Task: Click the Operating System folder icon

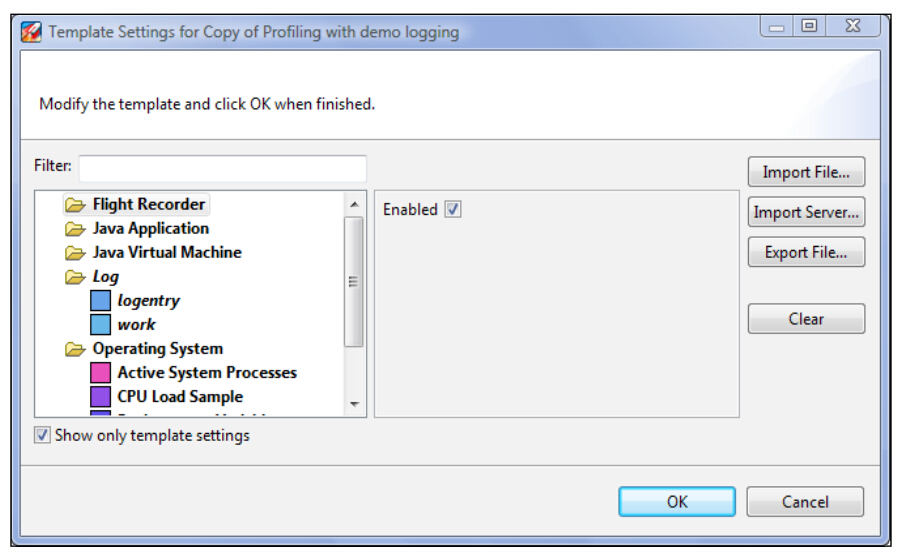Action: tap(75, 349)
